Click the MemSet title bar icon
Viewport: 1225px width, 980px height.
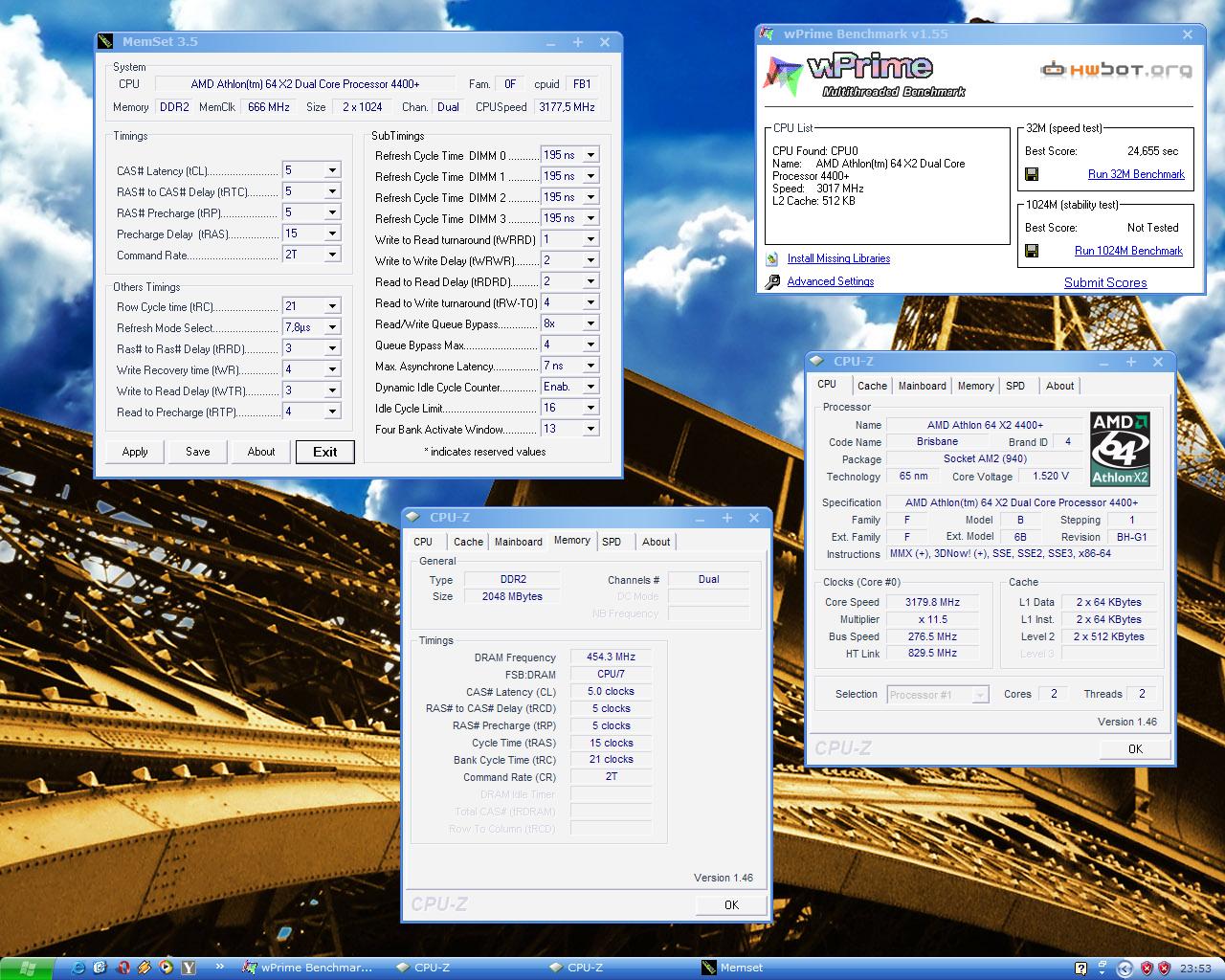(x=105, y=42)
